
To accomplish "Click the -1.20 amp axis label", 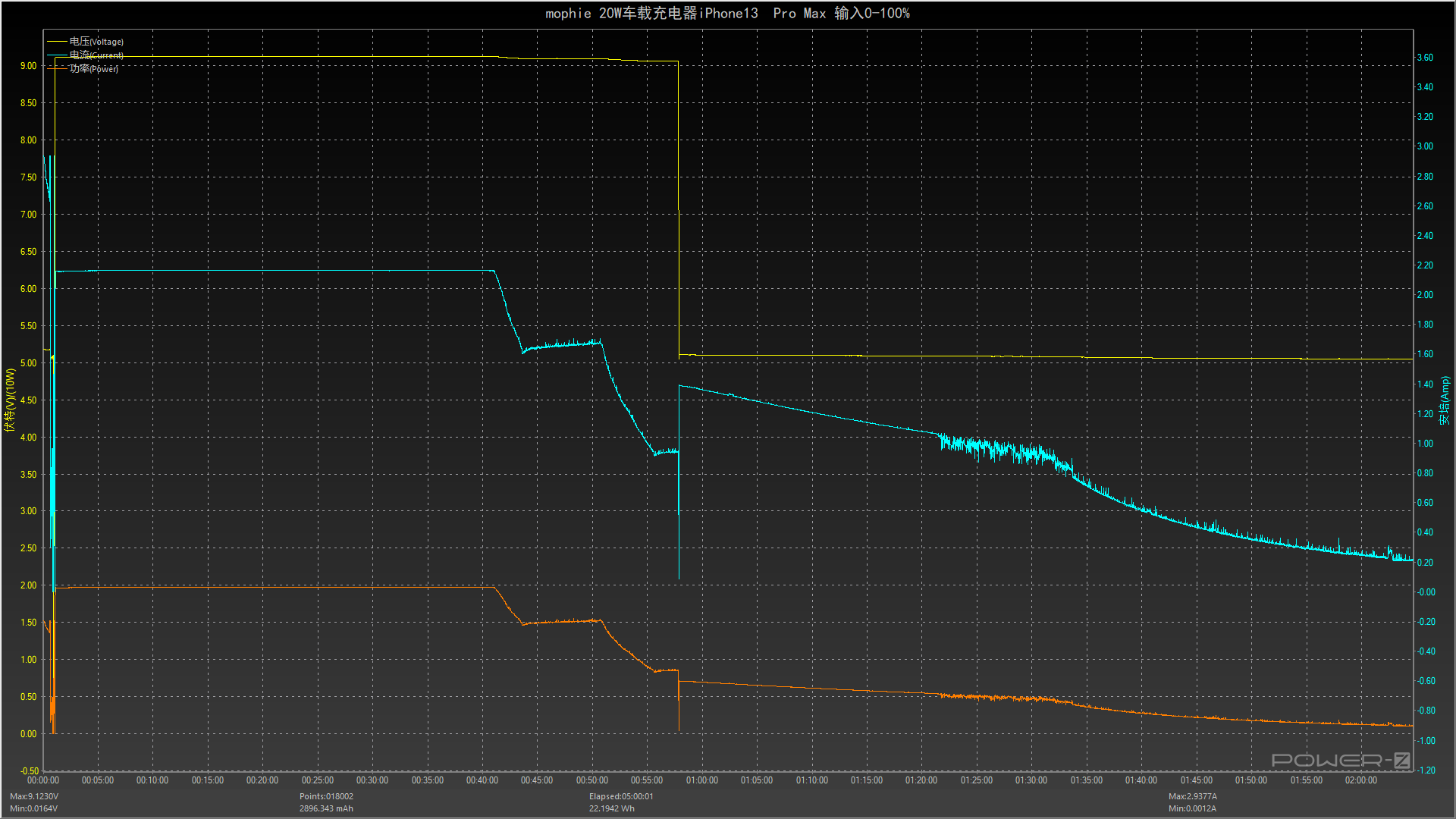I will point(1426,770).
